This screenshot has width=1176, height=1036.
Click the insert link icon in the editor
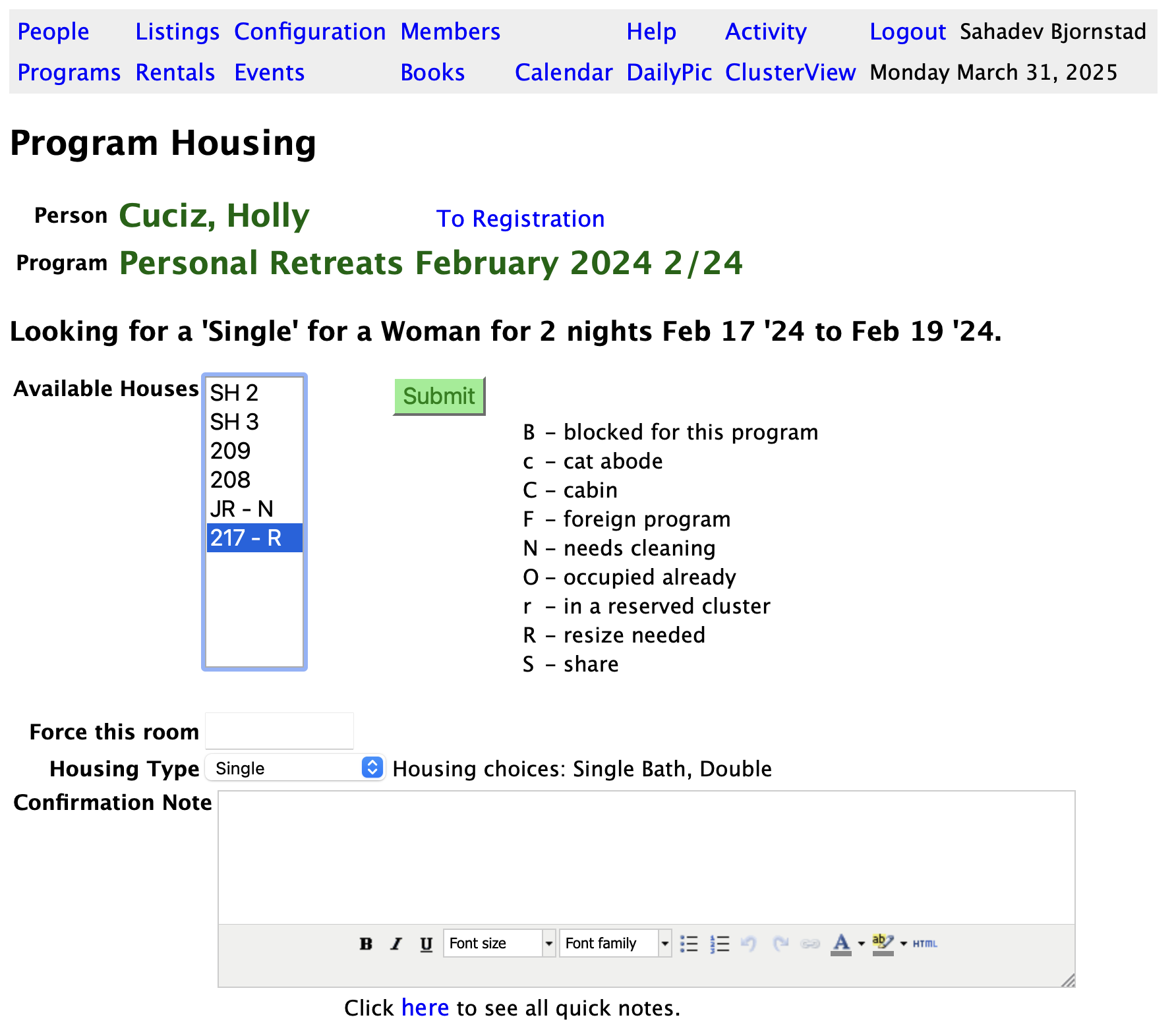point(810,944)
